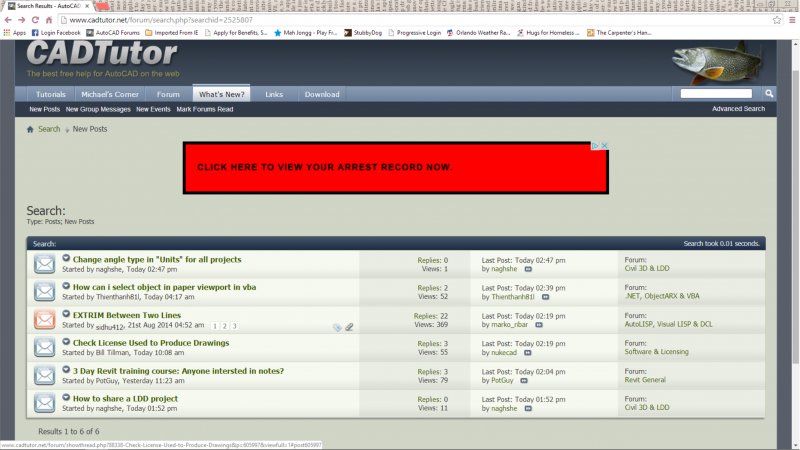Open the Software & Licensing forum link
The image size is (800, 450).
(x=656, y=352)
